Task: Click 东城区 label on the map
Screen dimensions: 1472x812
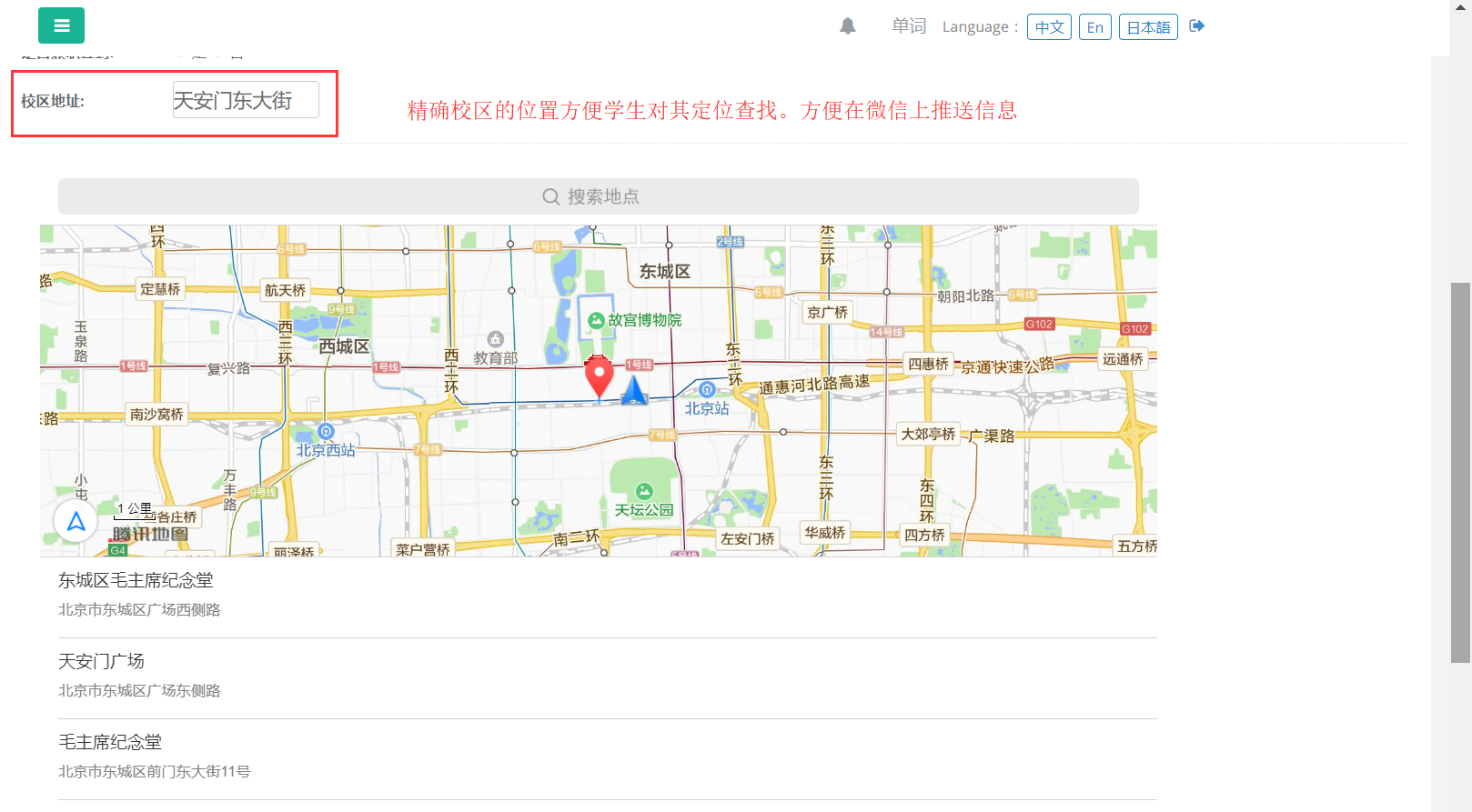Action: pos(665,272)
